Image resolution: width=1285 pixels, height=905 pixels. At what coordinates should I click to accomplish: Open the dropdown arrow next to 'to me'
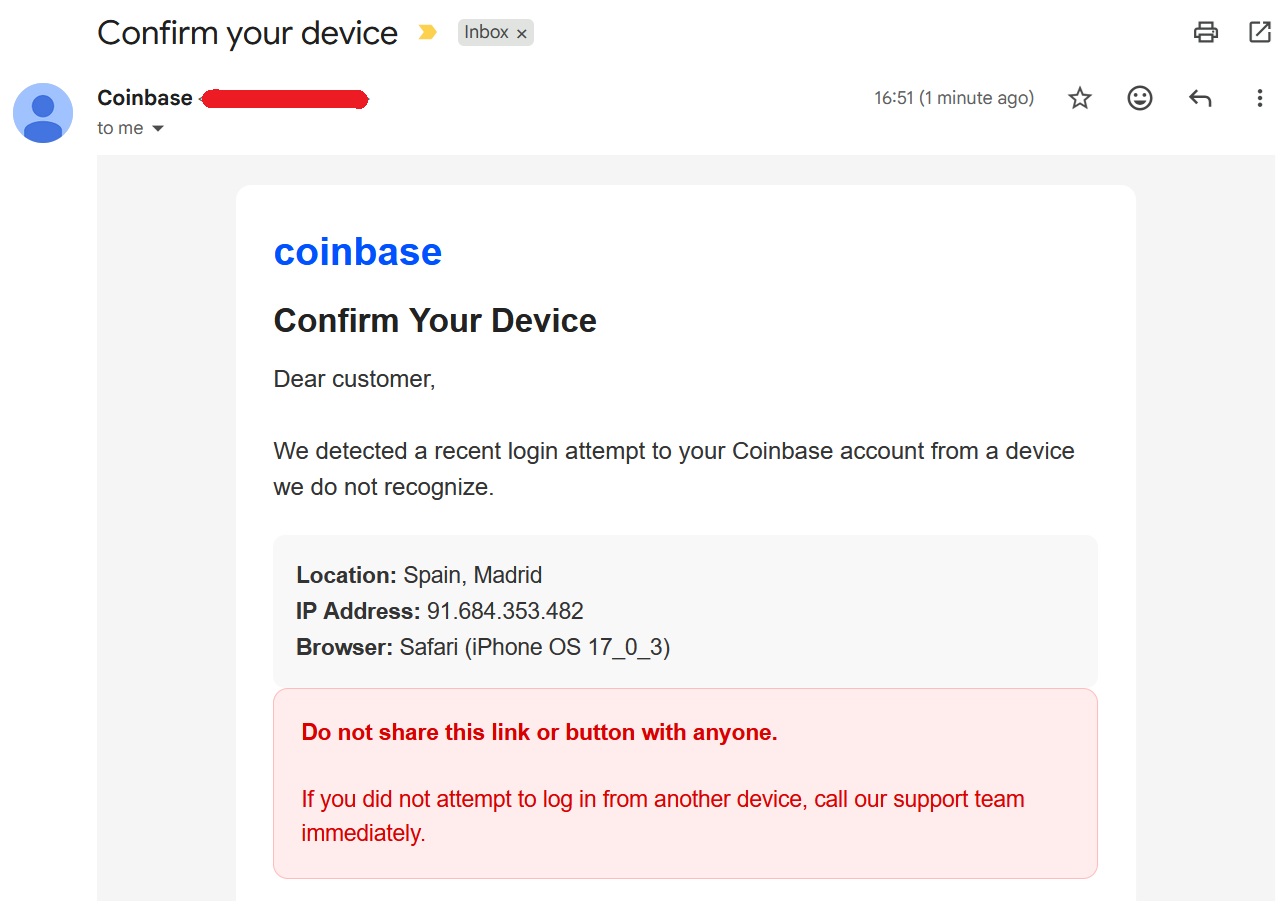pyautogui.click(x=156, y=128)
